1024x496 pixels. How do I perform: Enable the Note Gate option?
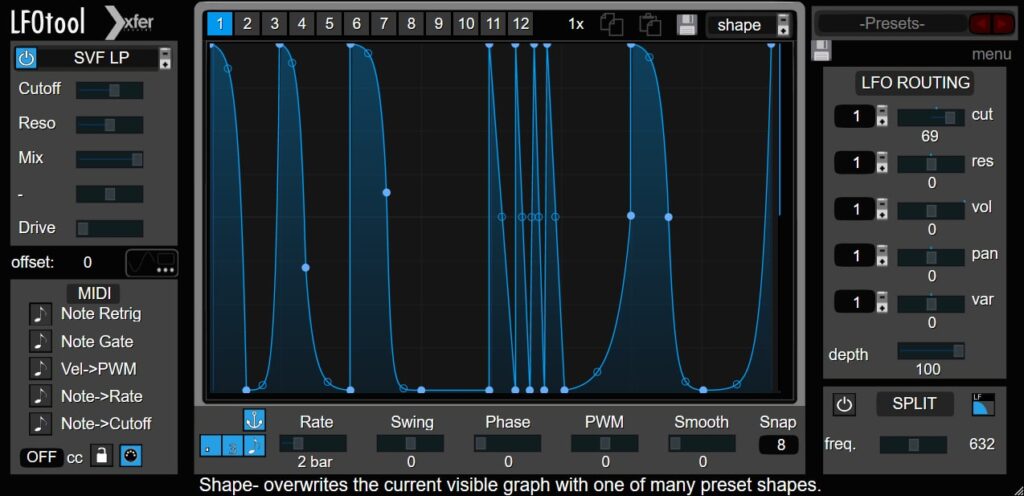pyautogui.click(x=40, y=341)
